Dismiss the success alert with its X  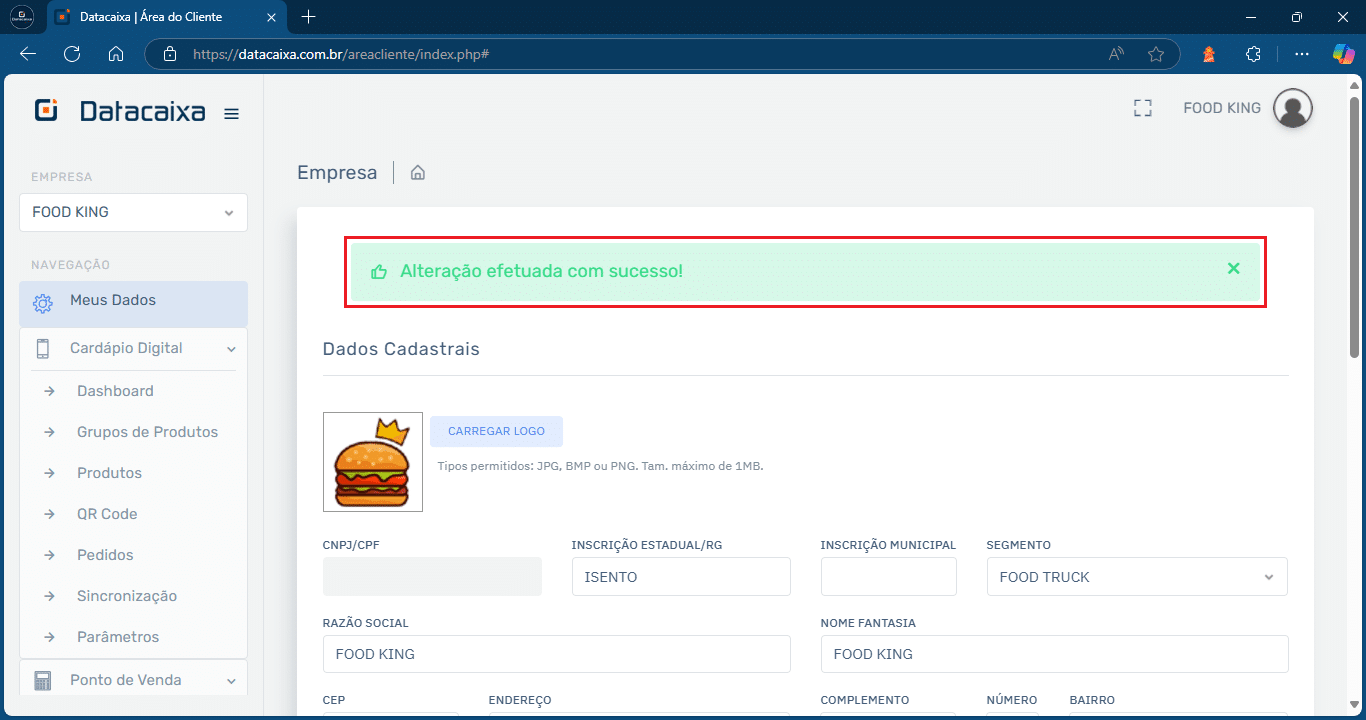click(1233, 268)
